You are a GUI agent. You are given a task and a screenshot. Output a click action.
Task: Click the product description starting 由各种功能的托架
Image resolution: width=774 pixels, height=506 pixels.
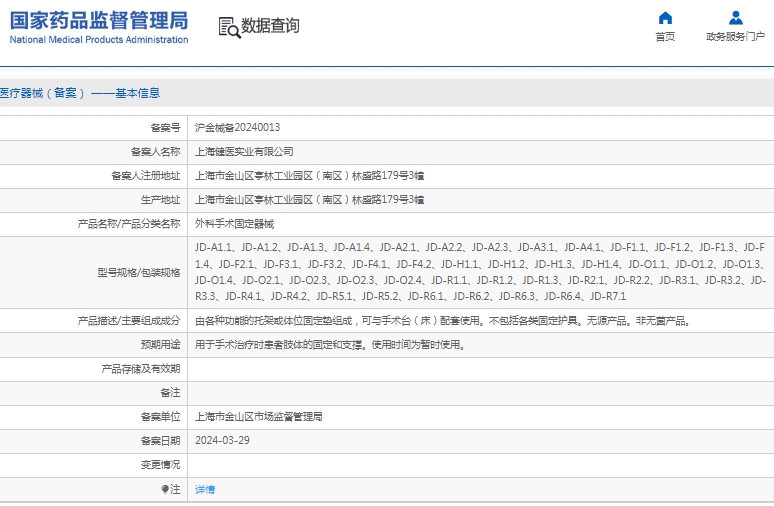[443, 321]
